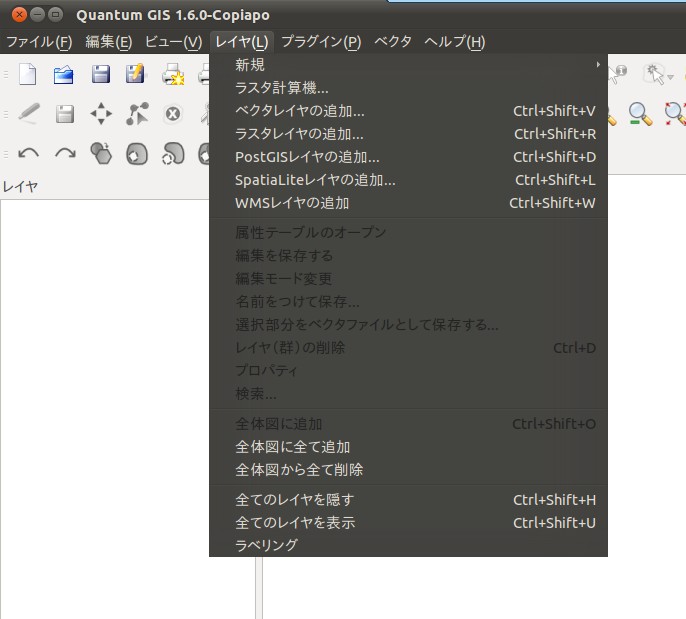Screen dimensions: 686x619
Task: Click the Zoom Out magnifier icon
Action: point(640,114)
